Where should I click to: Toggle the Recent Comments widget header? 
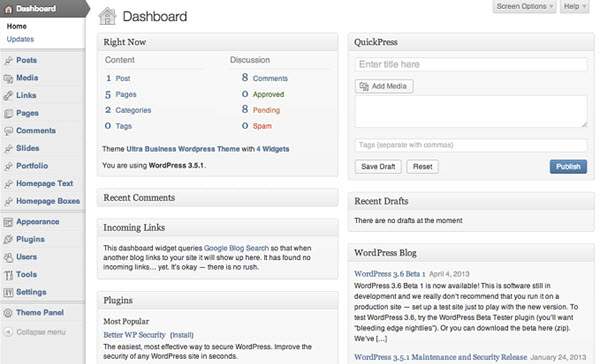pos(217,198)
